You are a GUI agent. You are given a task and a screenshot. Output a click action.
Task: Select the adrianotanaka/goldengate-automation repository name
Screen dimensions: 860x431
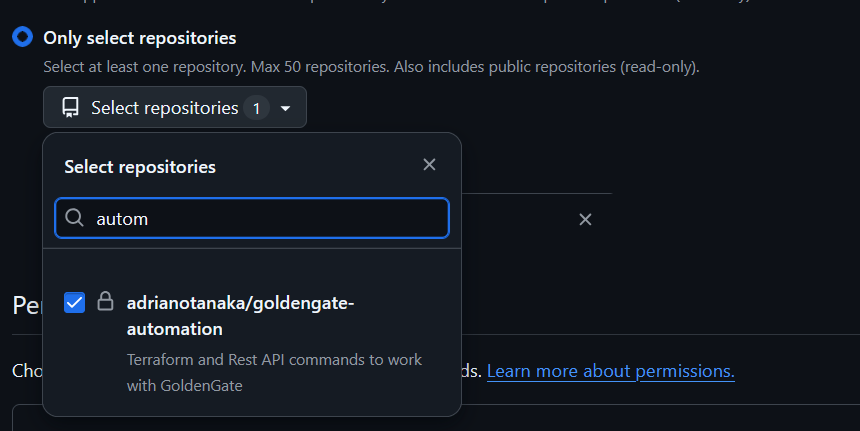point(240,316)
